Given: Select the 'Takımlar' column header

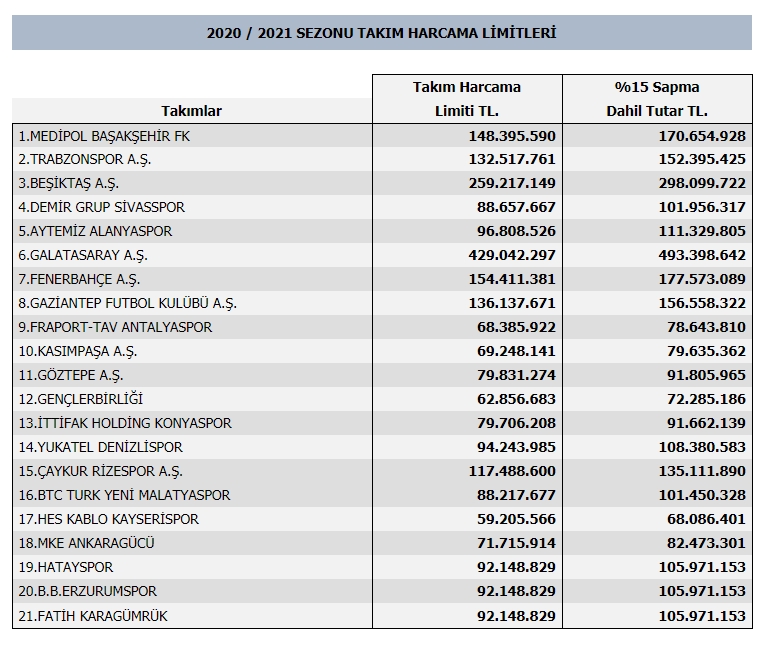Looking at the screenshot, I should pos(191,111).
